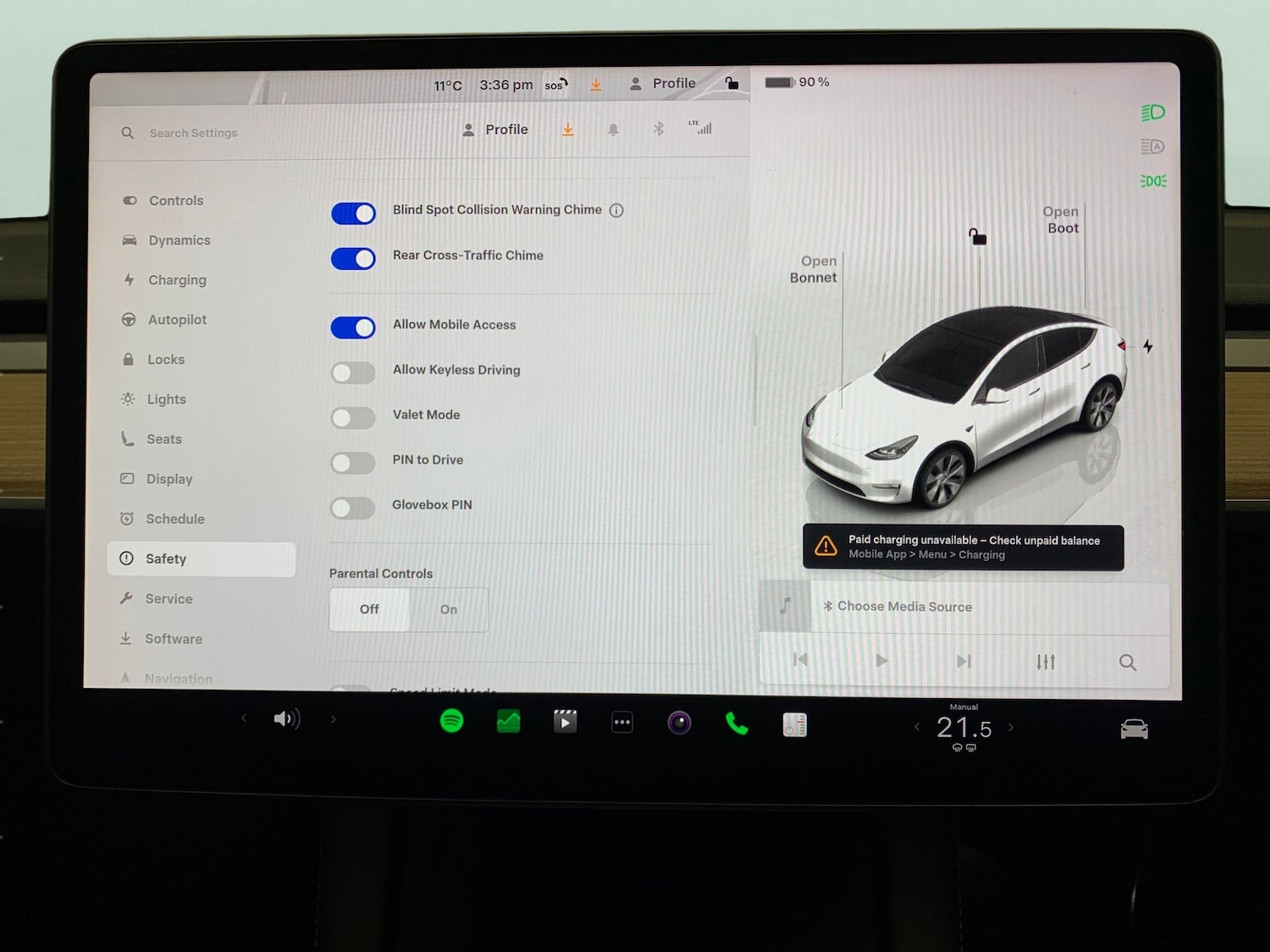Check notifications via the bell icon
The height and width of the screenshot is (952, 1270).
point(613,129)
